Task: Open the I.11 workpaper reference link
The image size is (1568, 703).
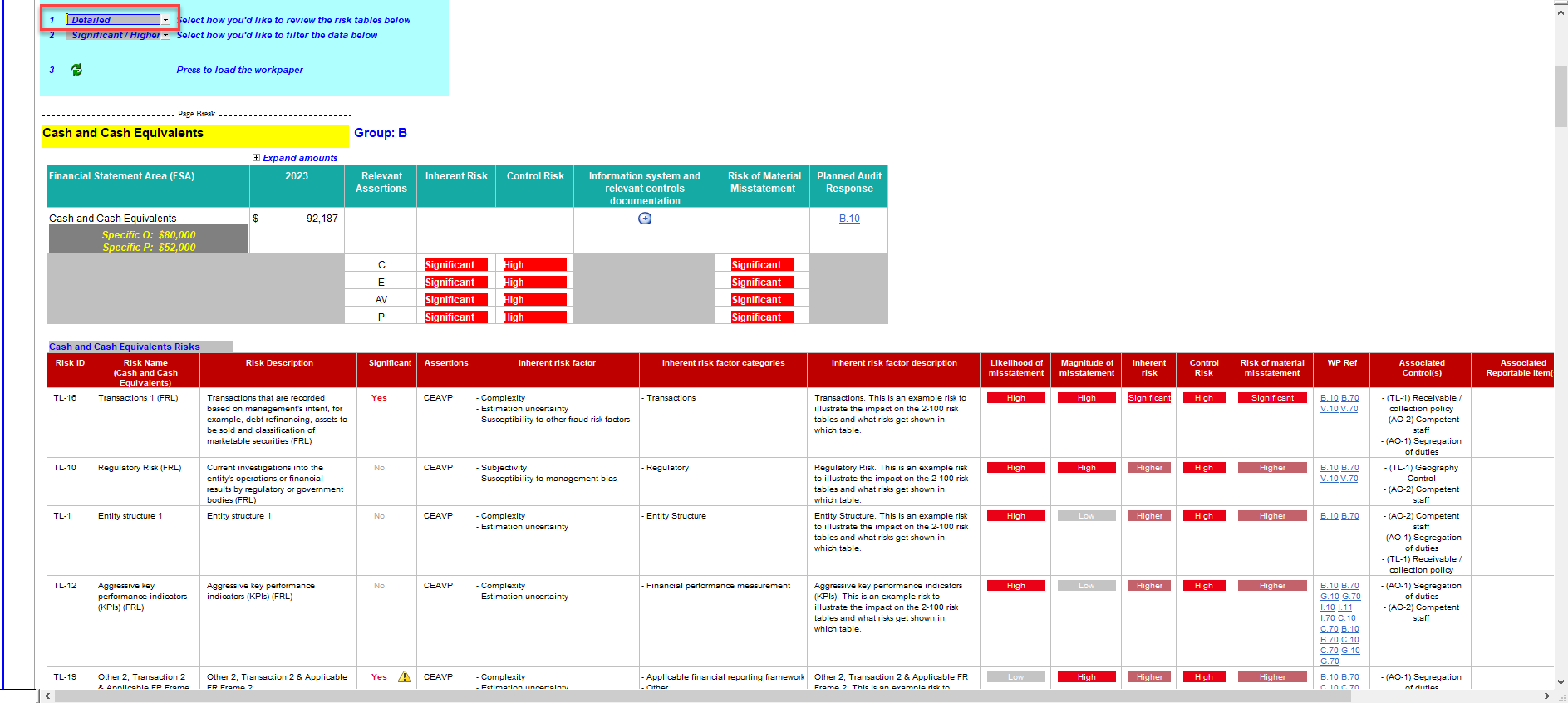Action: click(1345, 607)
